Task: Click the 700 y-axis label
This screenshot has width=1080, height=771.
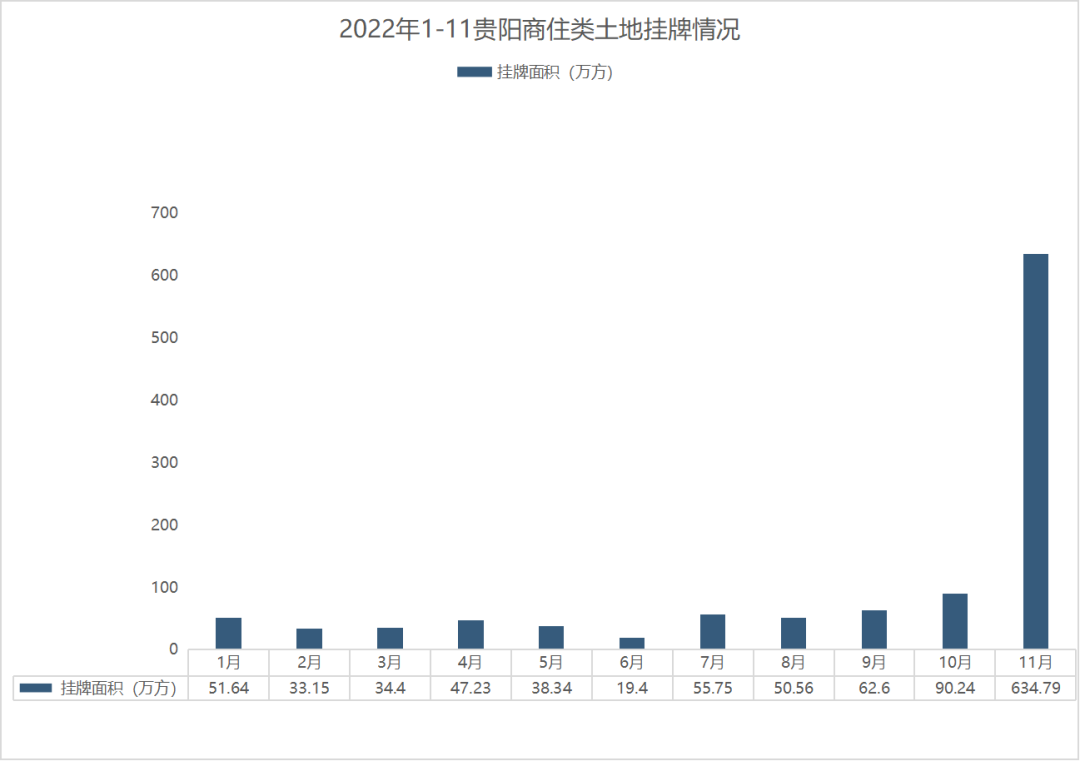Action: (165, 212)
